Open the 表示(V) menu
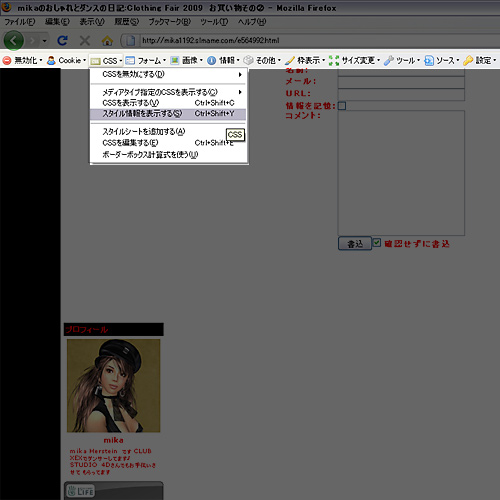Viewport: 500px width, 500px height. point(92,22)
